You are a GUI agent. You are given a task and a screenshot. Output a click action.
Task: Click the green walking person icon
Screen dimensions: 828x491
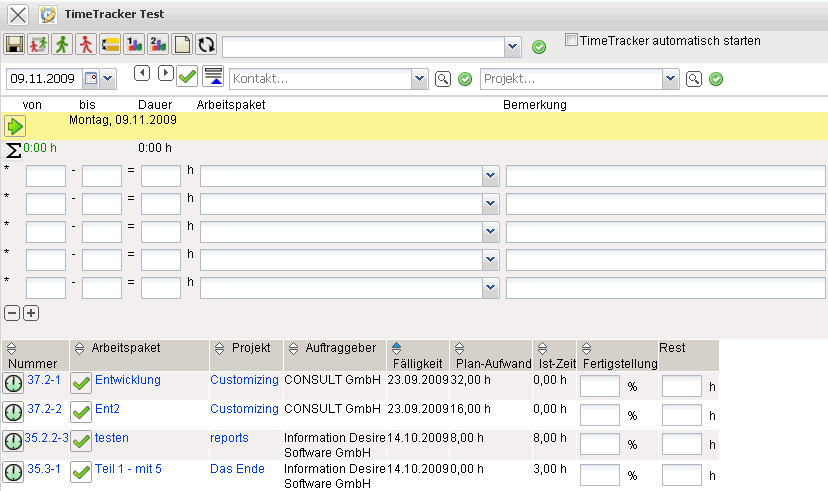[x=62, y=44]
